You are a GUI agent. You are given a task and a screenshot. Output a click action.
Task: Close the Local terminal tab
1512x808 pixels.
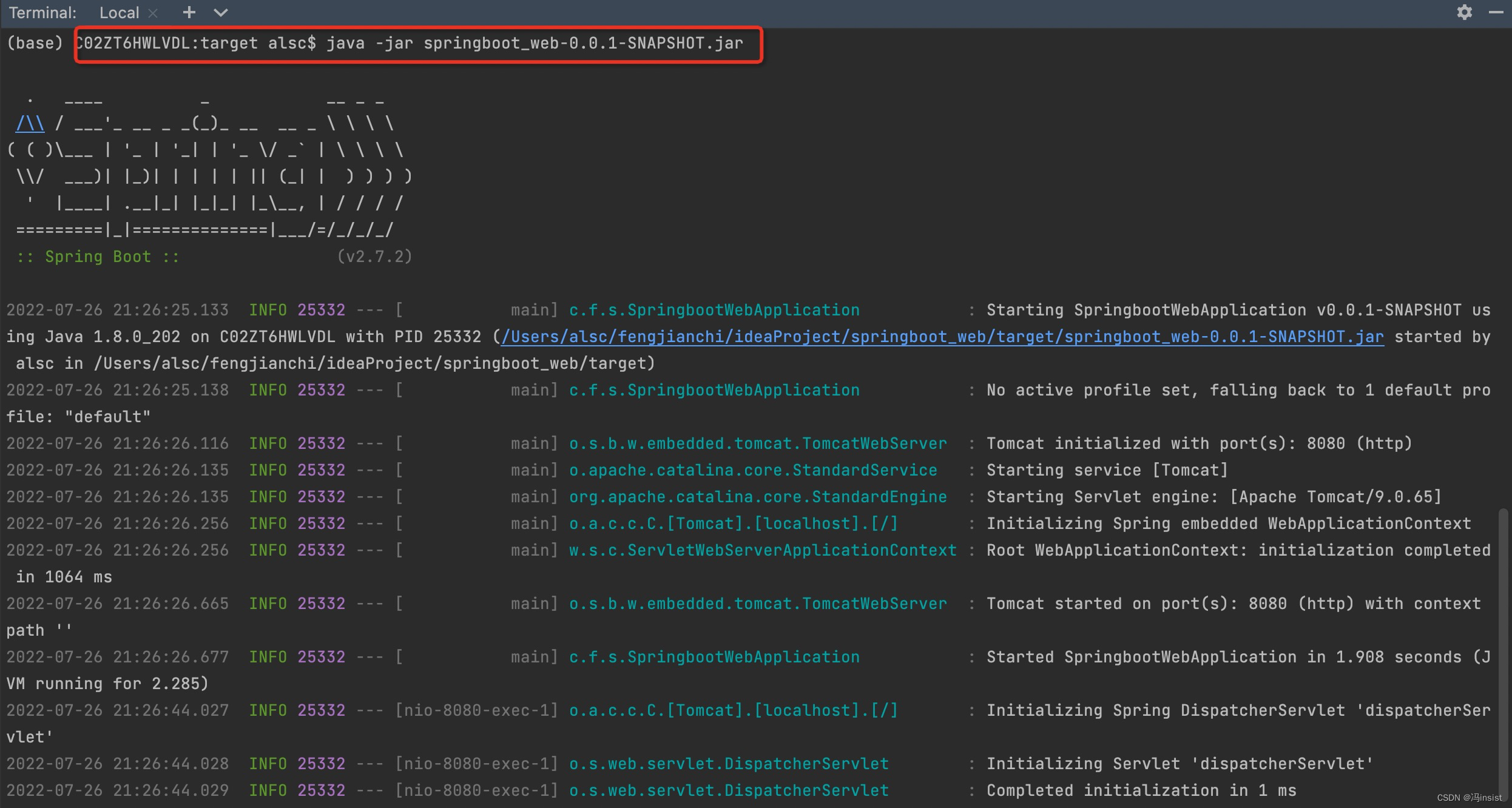pyautogui.click(x=154, y=13)
